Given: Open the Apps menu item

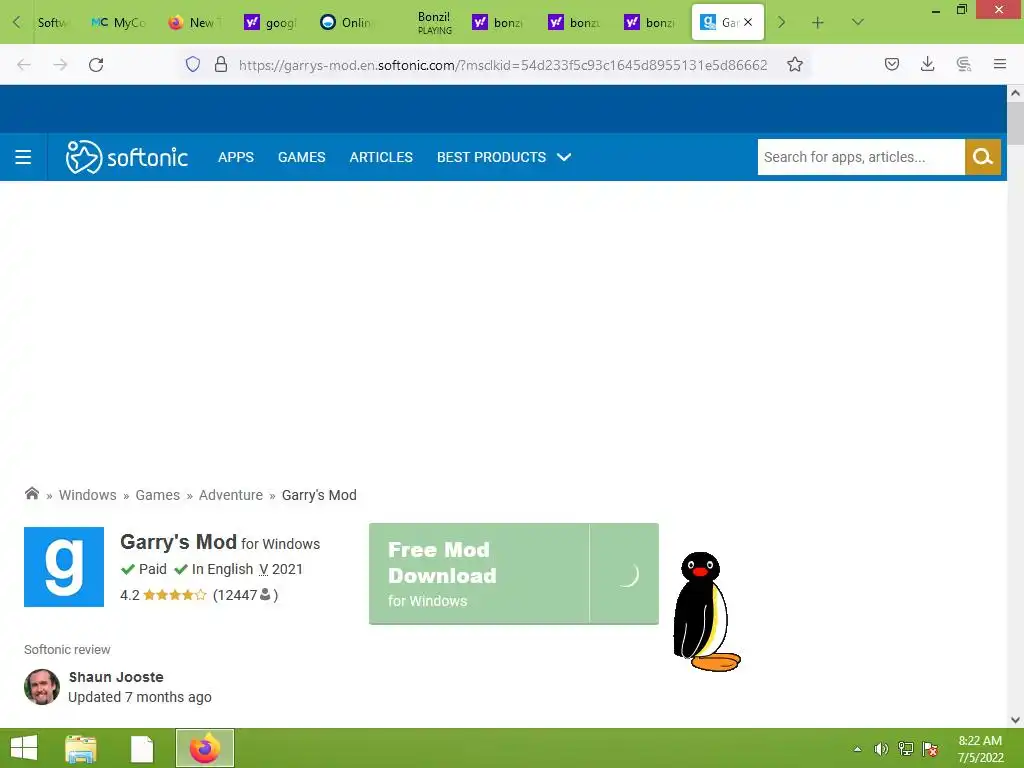Looking at the screenshot, I should click(236, 157).
